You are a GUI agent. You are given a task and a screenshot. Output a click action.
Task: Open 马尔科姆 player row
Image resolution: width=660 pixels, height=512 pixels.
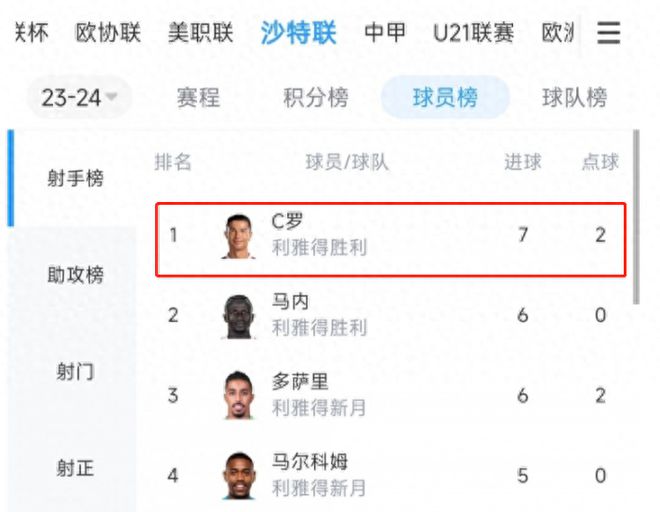(389, 475)
